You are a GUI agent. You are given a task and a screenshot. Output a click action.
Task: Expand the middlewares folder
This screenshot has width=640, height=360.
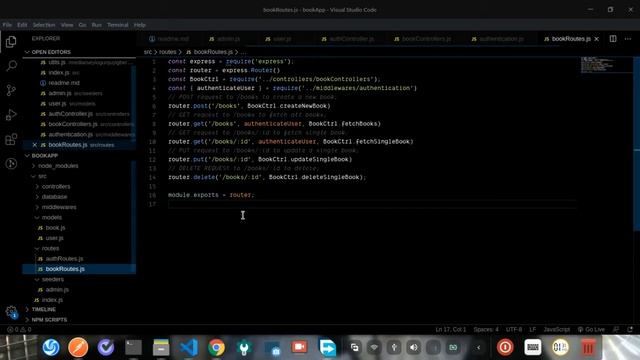tap(58, 207)
